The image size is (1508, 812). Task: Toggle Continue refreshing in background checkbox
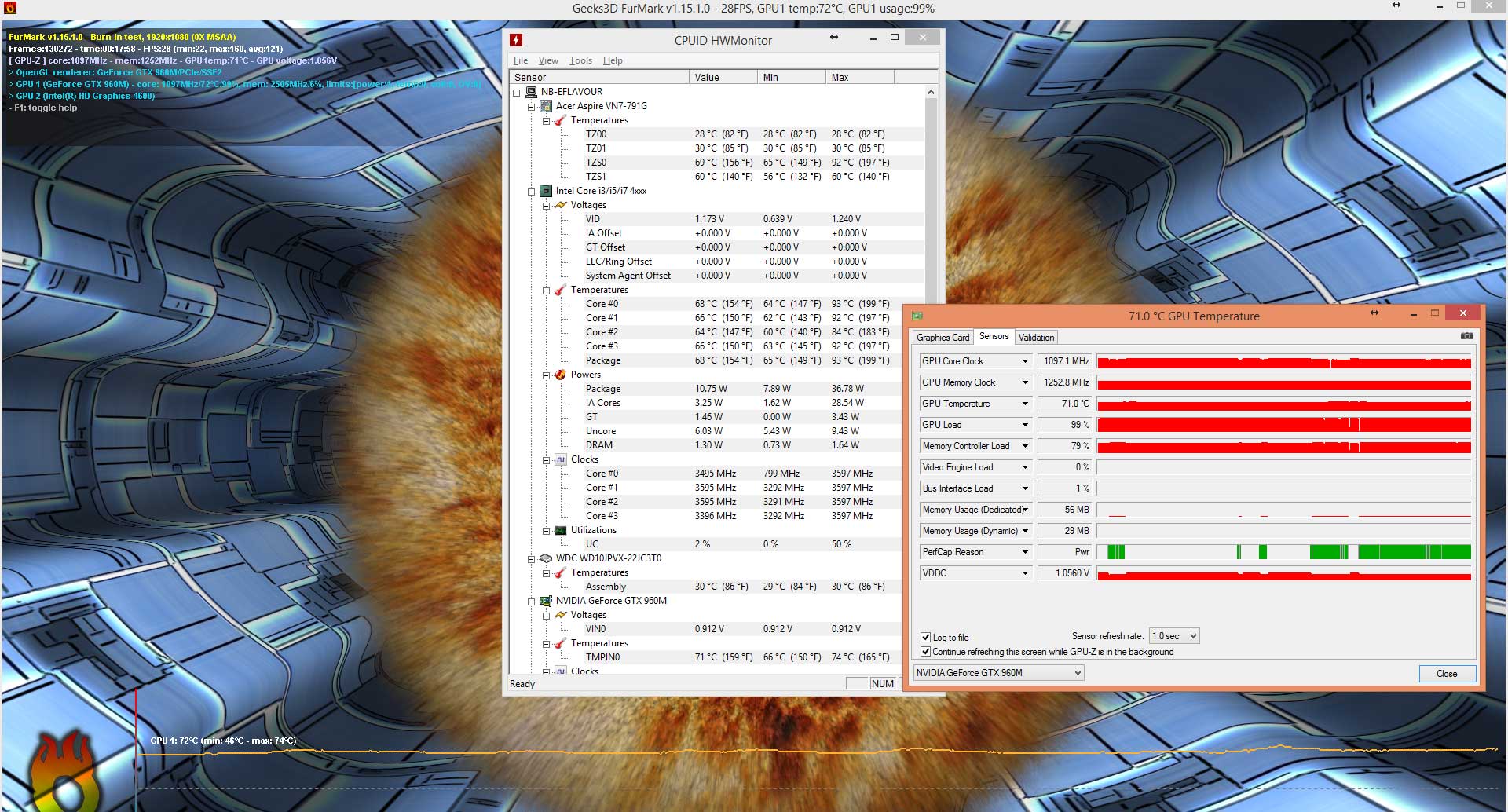click(925, 652)
